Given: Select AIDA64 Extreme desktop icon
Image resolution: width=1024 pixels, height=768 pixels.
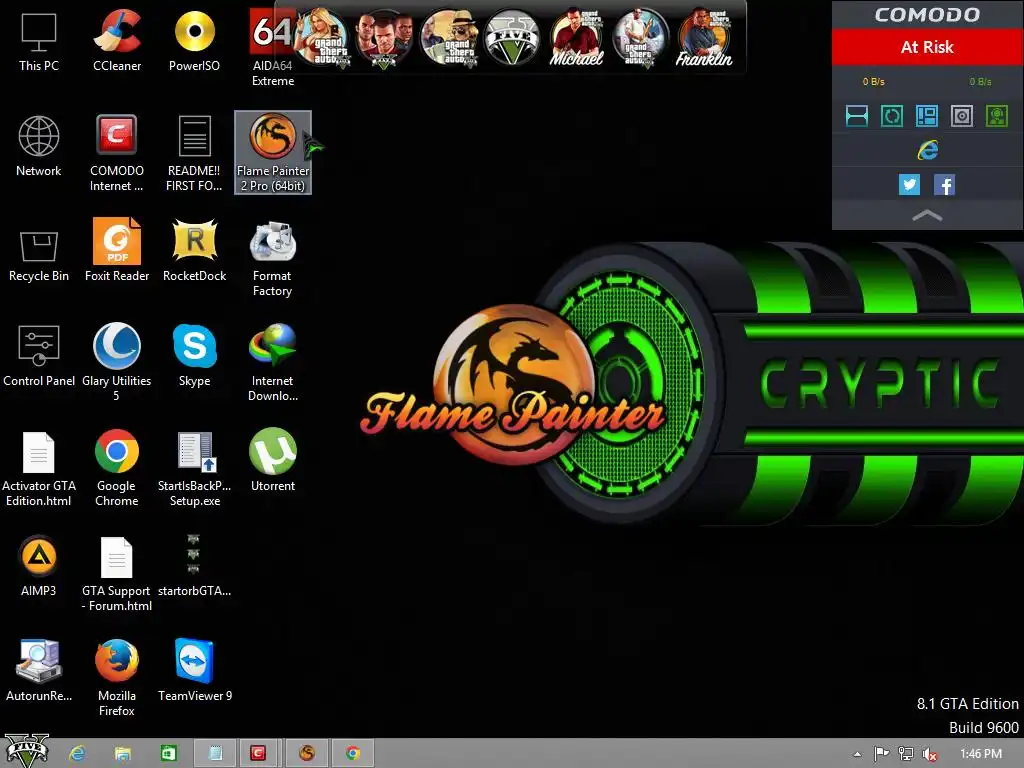Looking at the screenshot, I should point(272,48).
